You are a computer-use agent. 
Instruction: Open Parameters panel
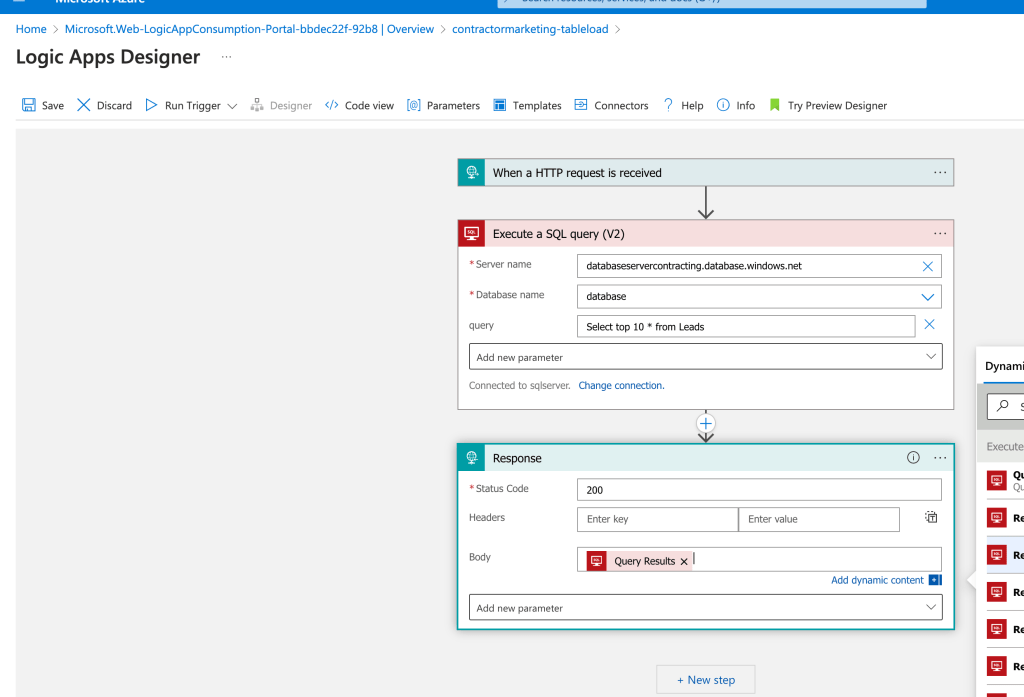coord(443,105)
